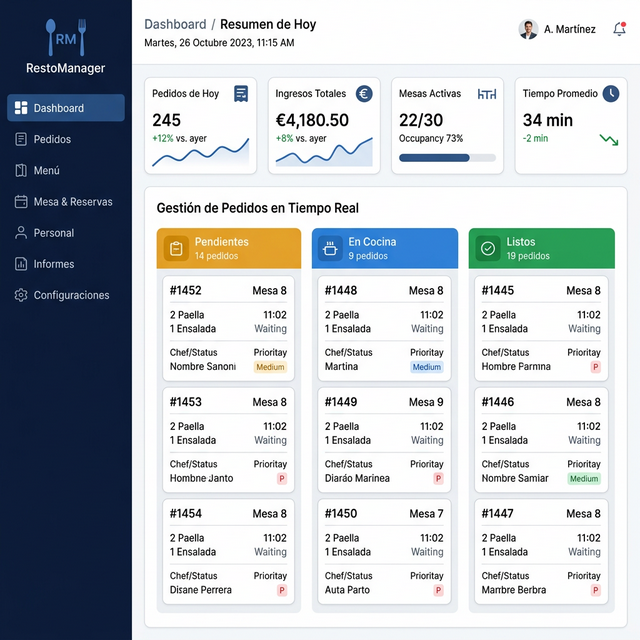The image size is (640, 640).
Task: Click the tables icon on Mesas Activas
Action: pyautogui.click(x=487, y=94)
